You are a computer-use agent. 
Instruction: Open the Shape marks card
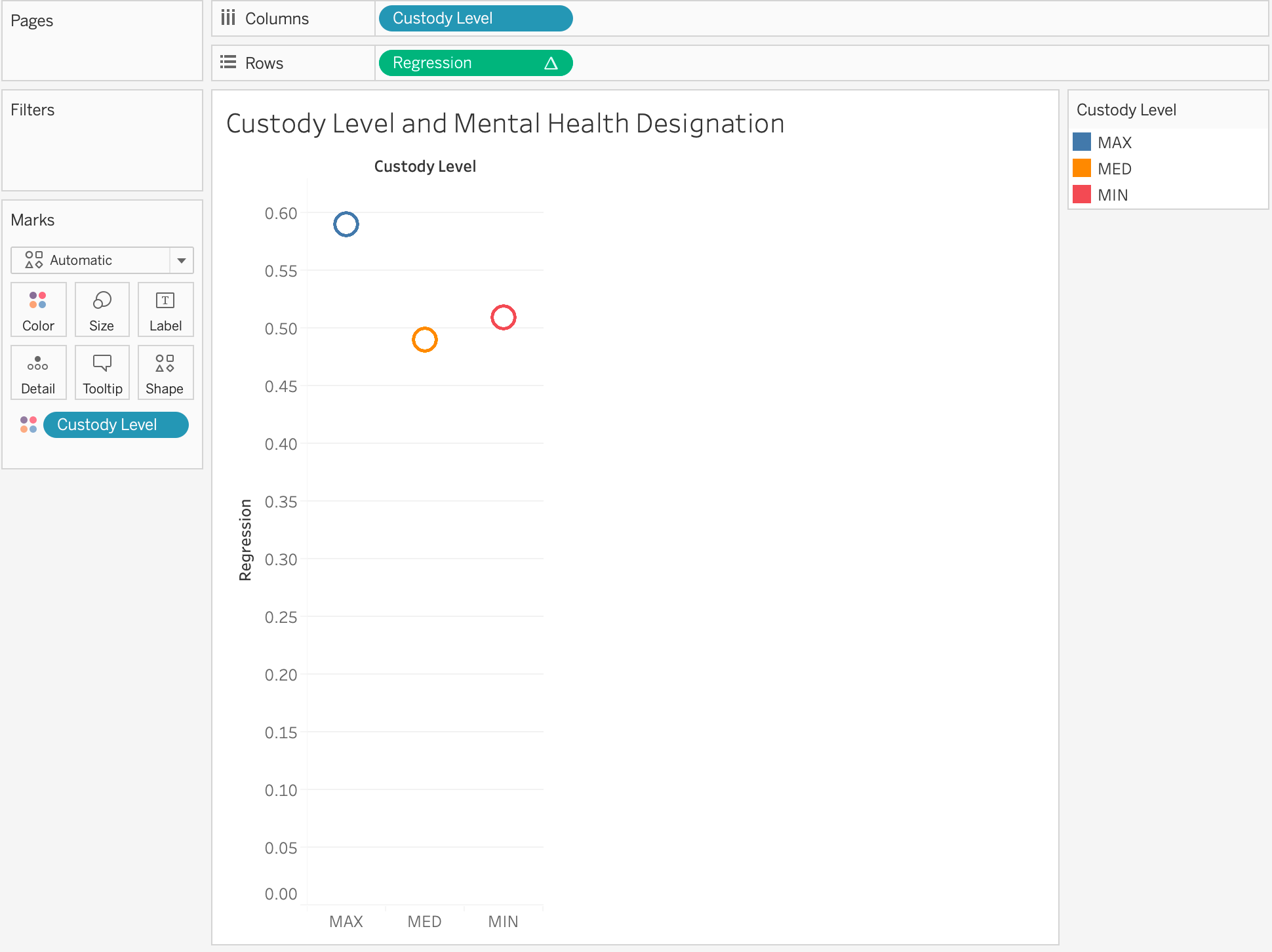(165, 372)
